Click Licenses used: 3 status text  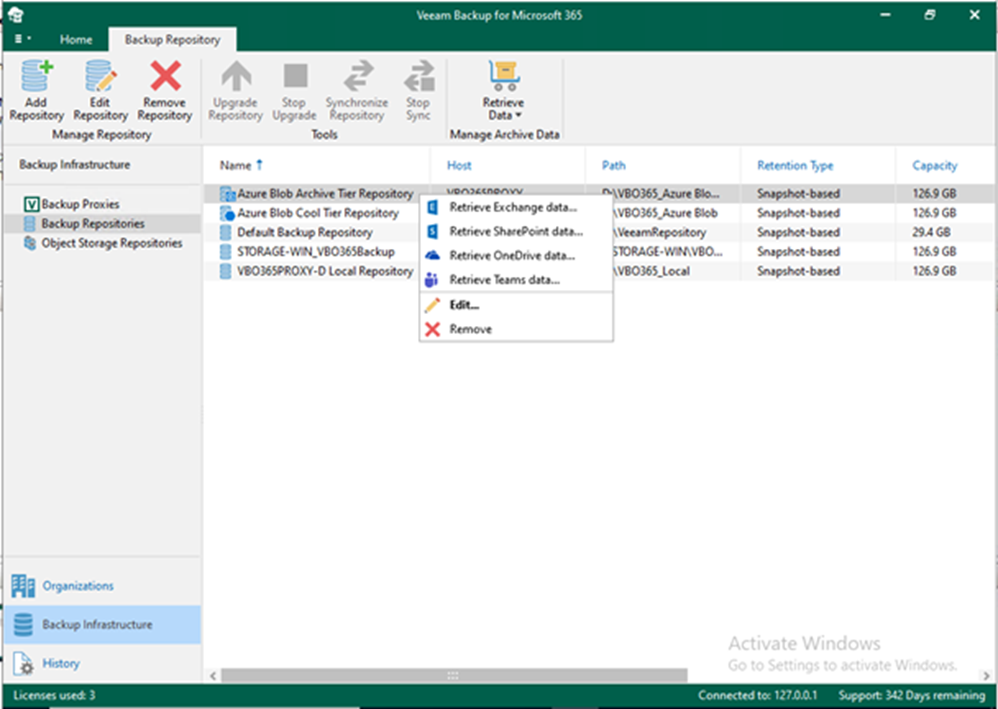pyautogui.click(x=54, y=695)
